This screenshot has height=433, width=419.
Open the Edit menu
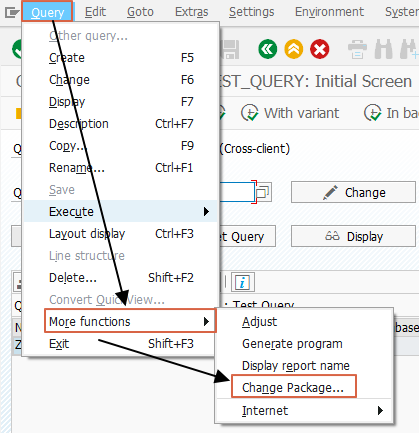point(95,12)
